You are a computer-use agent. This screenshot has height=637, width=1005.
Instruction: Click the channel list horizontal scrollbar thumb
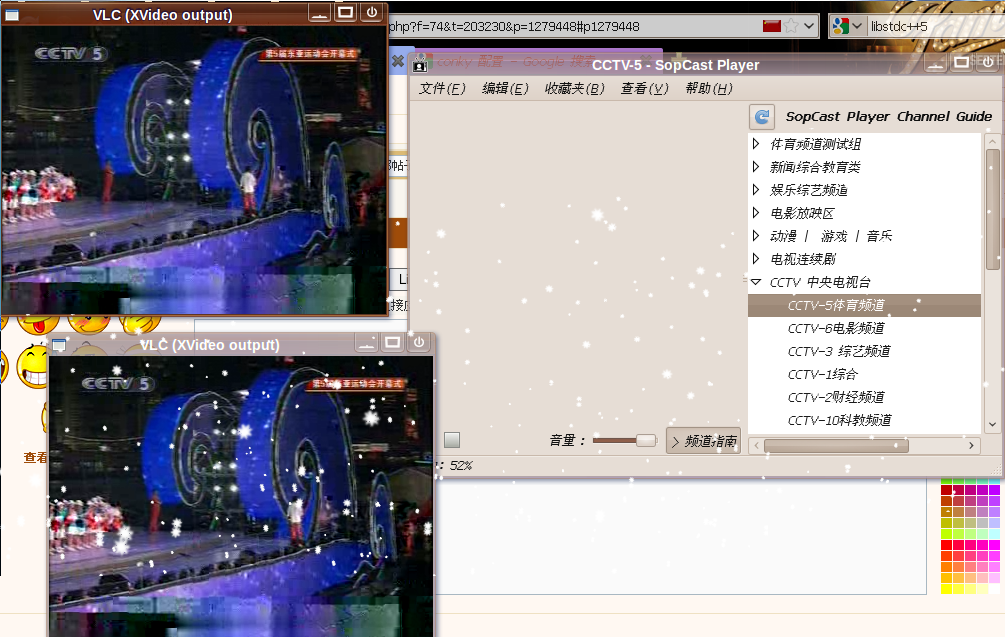pos(836,446)
